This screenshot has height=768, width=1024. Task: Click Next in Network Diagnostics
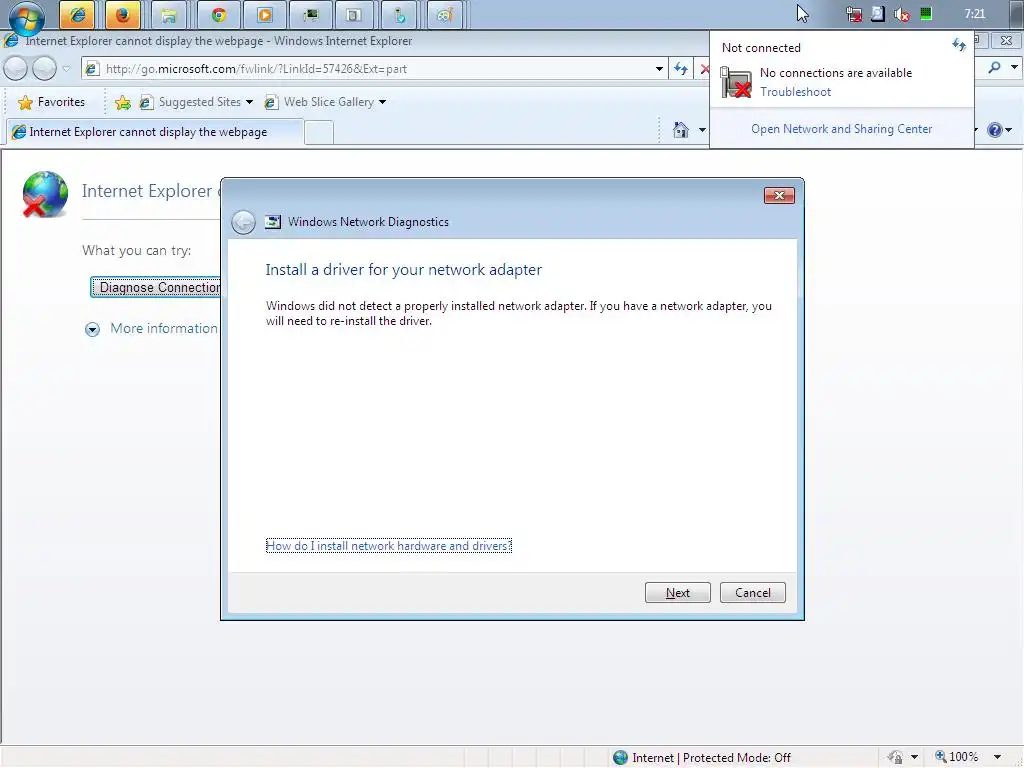(x=677, y=593)
